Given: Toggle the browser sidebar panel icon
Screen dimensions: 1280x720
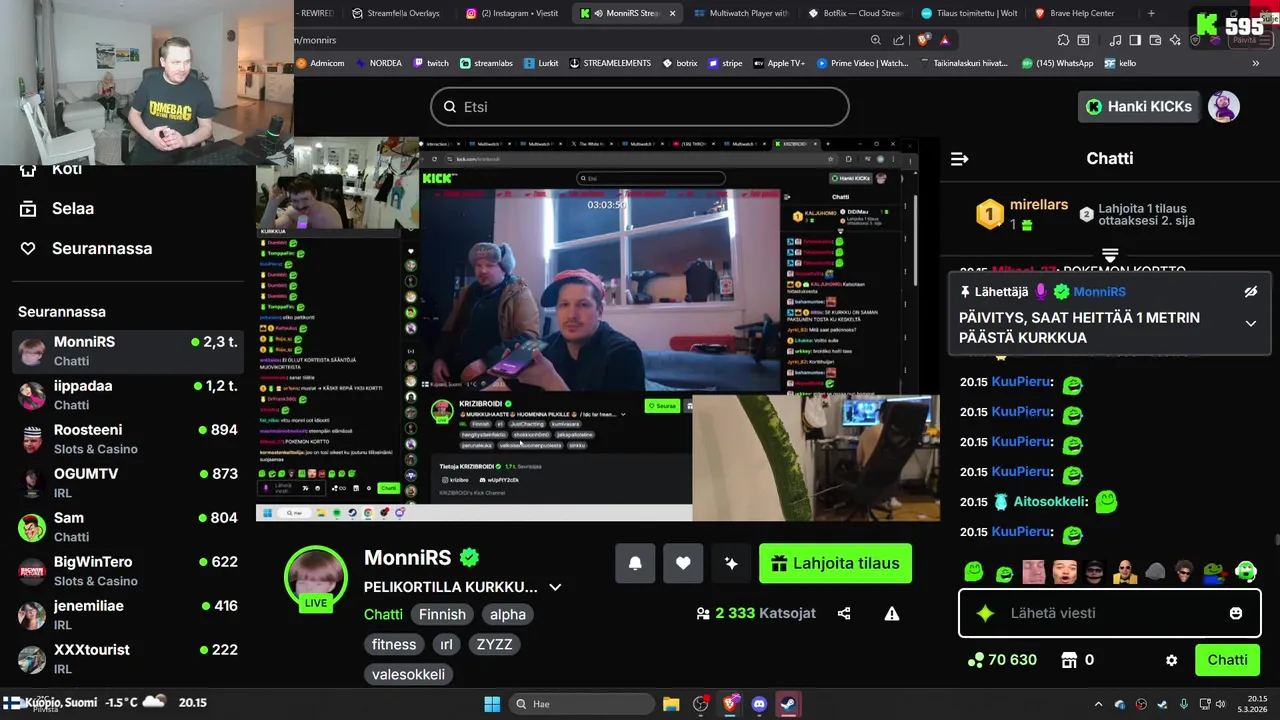Looking at the screenshot, I should [1135, 40].
